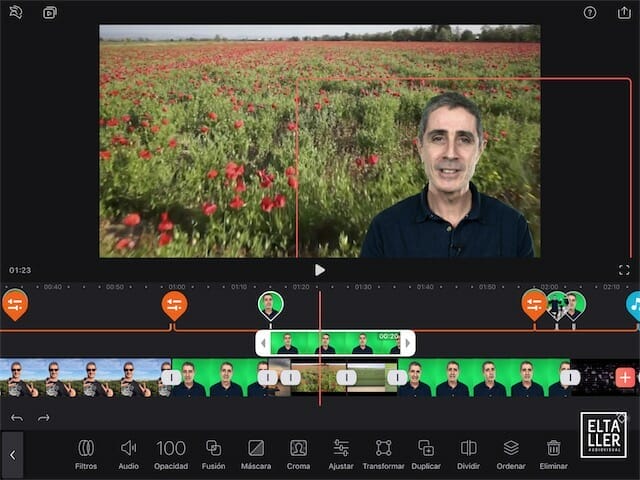Redo the last action

(43, 417)
